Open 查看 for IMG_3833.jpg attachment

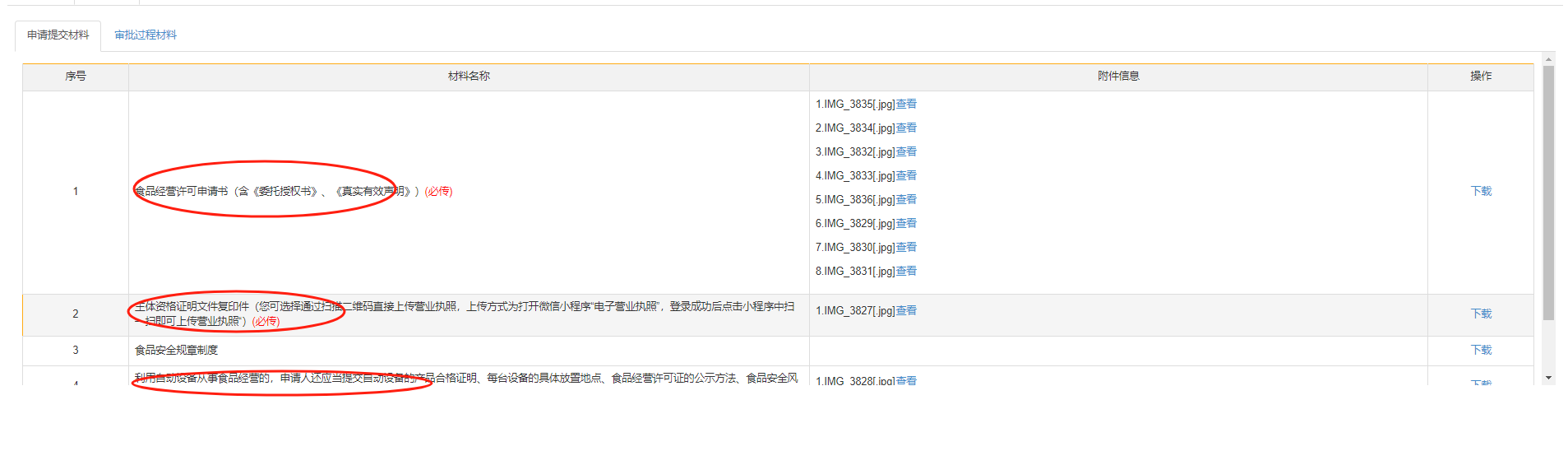point(906,175)
